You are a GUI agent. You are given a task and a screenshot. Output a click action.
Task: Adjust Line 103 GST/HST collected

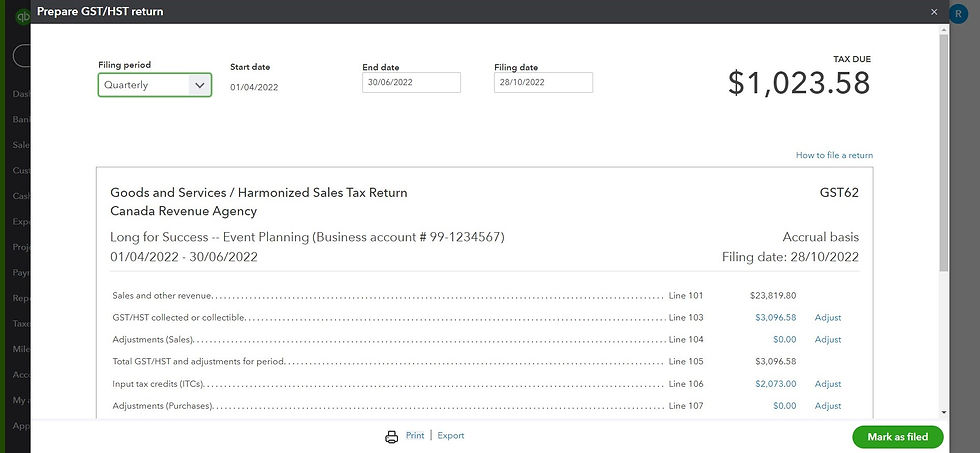[828, 317]
